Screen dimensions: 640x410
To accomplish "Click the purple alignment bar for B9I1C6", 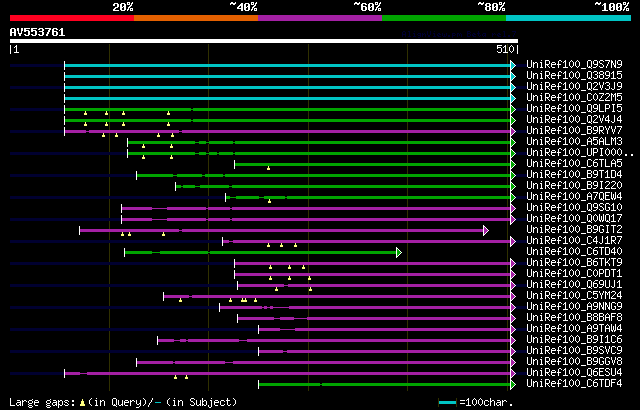I will click(334, 341).
